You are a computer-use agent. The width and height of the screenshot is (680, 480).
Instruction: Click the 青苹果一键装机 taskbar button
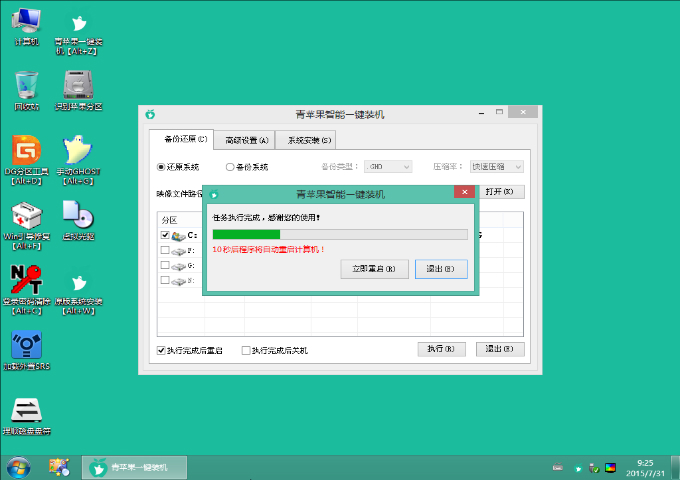[x=134, y=467]
